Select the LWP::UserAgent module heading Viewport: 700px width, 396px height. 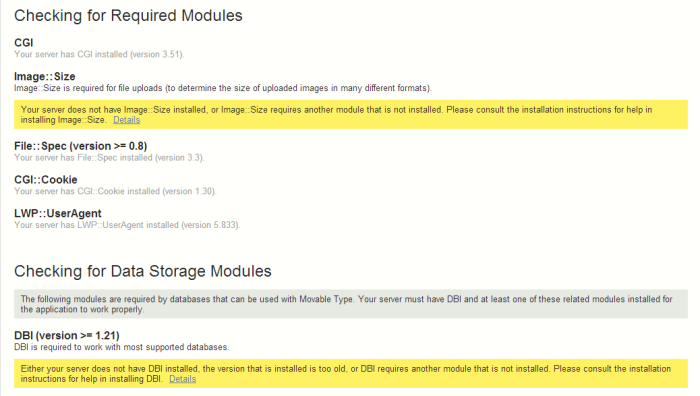(58, 213)
